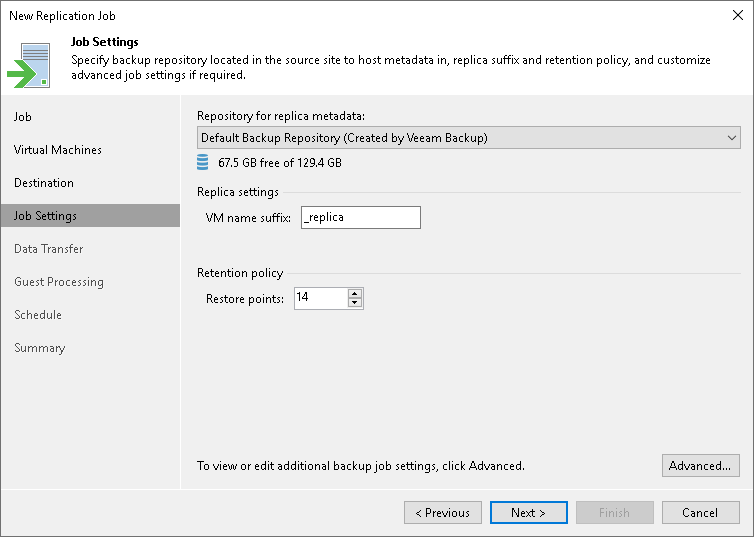Viewport: 754px width, 537px height.
Task: Click the VM name suffix field
Action: pos(360,217)
